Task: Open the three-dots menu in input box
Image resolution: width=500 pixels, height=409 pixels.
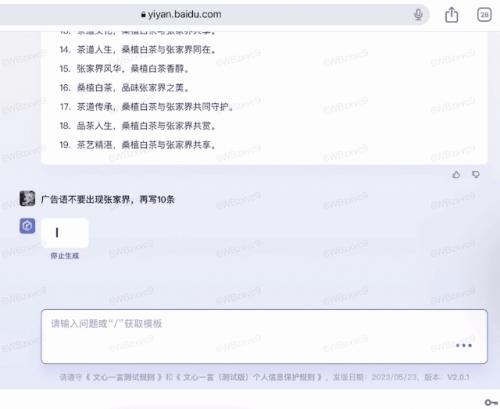Action: tap(464, 345)
